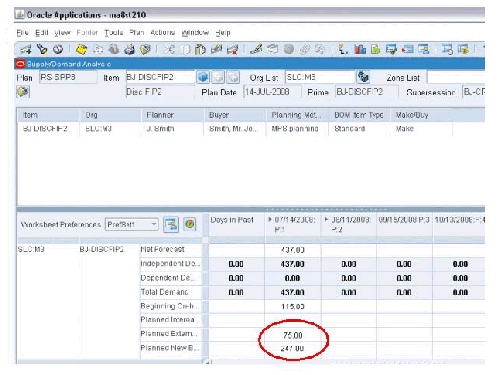Viewport: 500px width, 375px height.
Task: Click the Cut scissors toolbar icon
Action: (169, 50)
